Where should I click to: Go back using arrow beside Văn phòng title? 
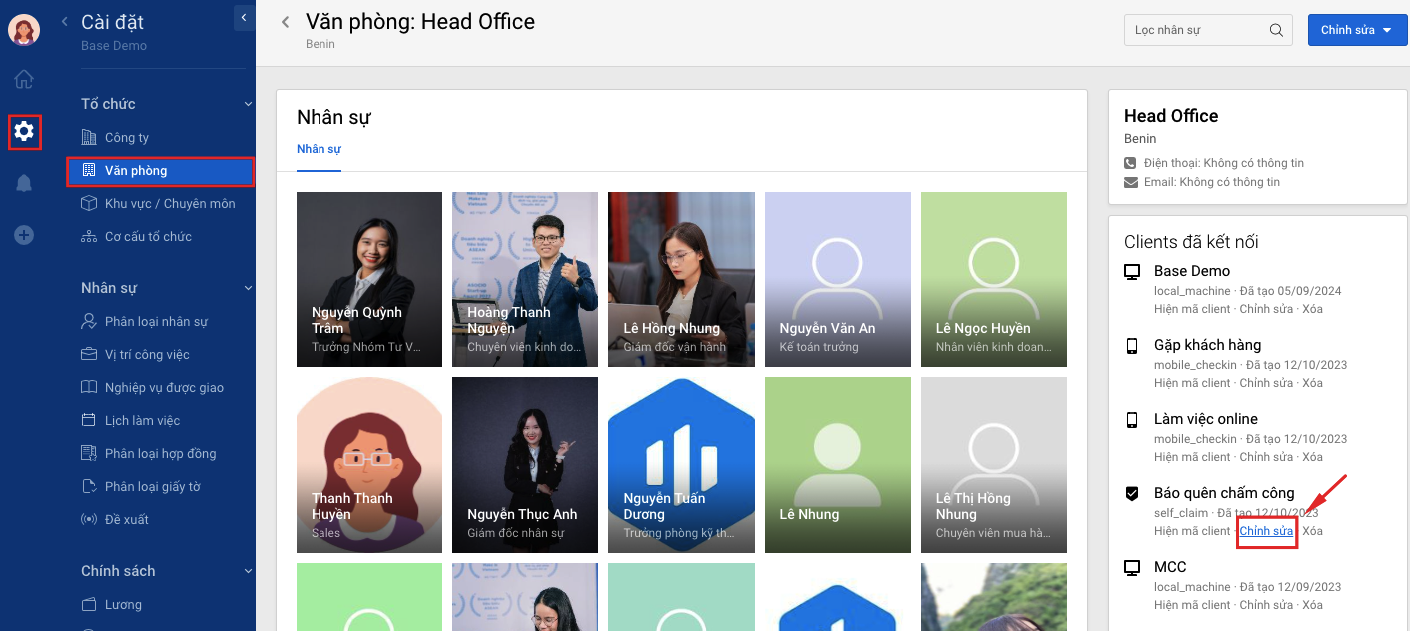point(286,22)
